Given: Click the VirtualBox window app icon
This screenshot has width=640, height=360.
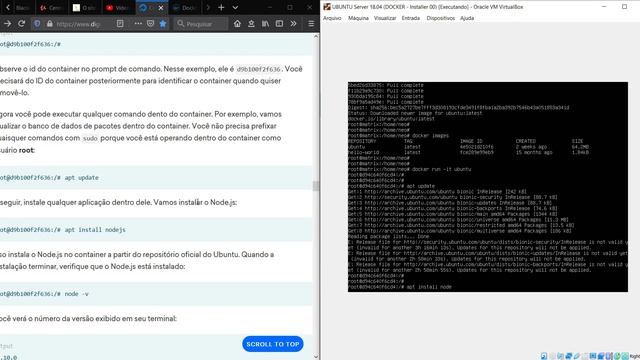Looking at the screenshot, I should coord(327,7).
